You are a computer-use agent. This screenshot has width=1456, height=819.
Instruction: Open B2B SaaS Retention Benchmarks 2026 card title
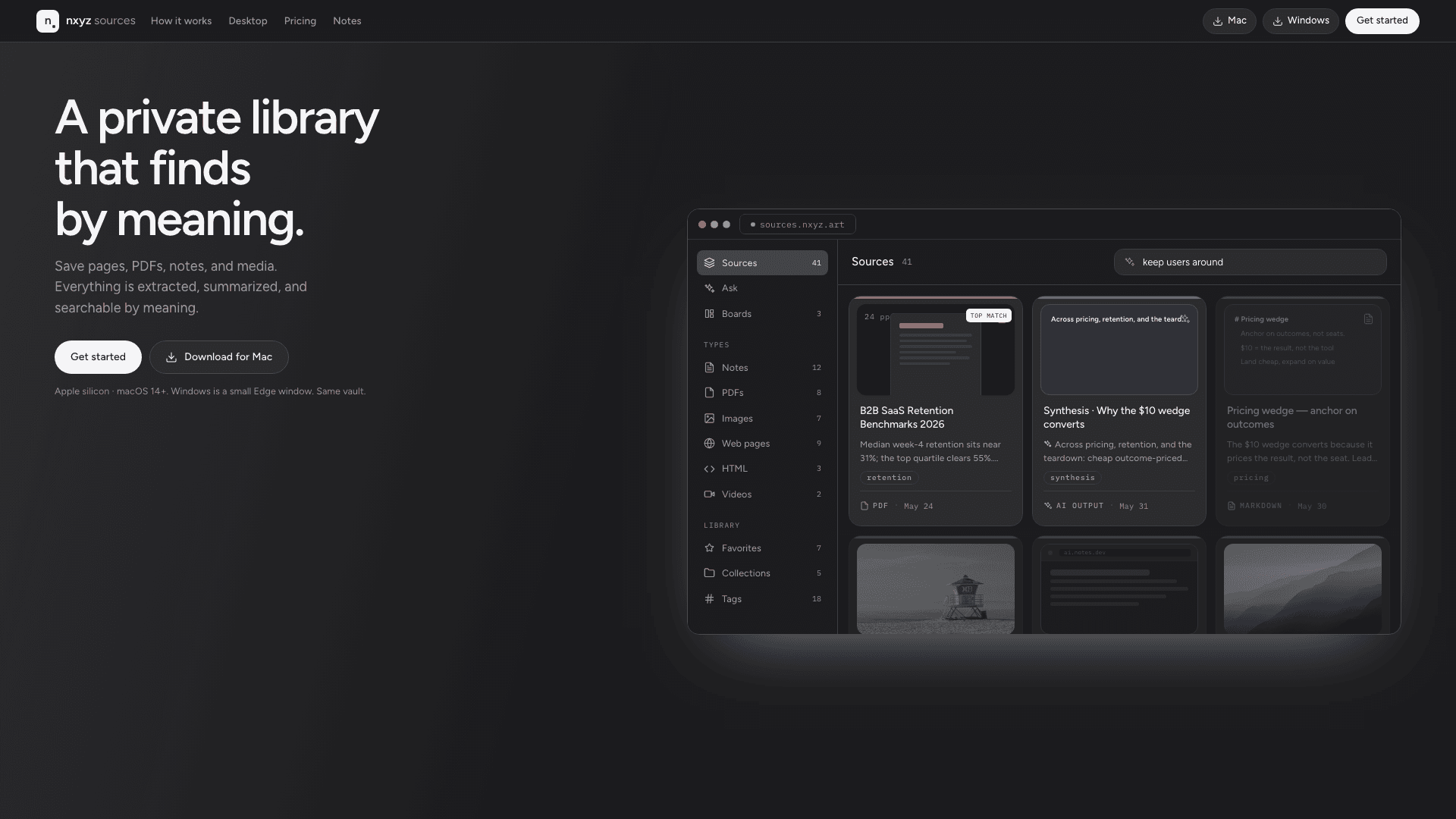click(x=906, y=418)
